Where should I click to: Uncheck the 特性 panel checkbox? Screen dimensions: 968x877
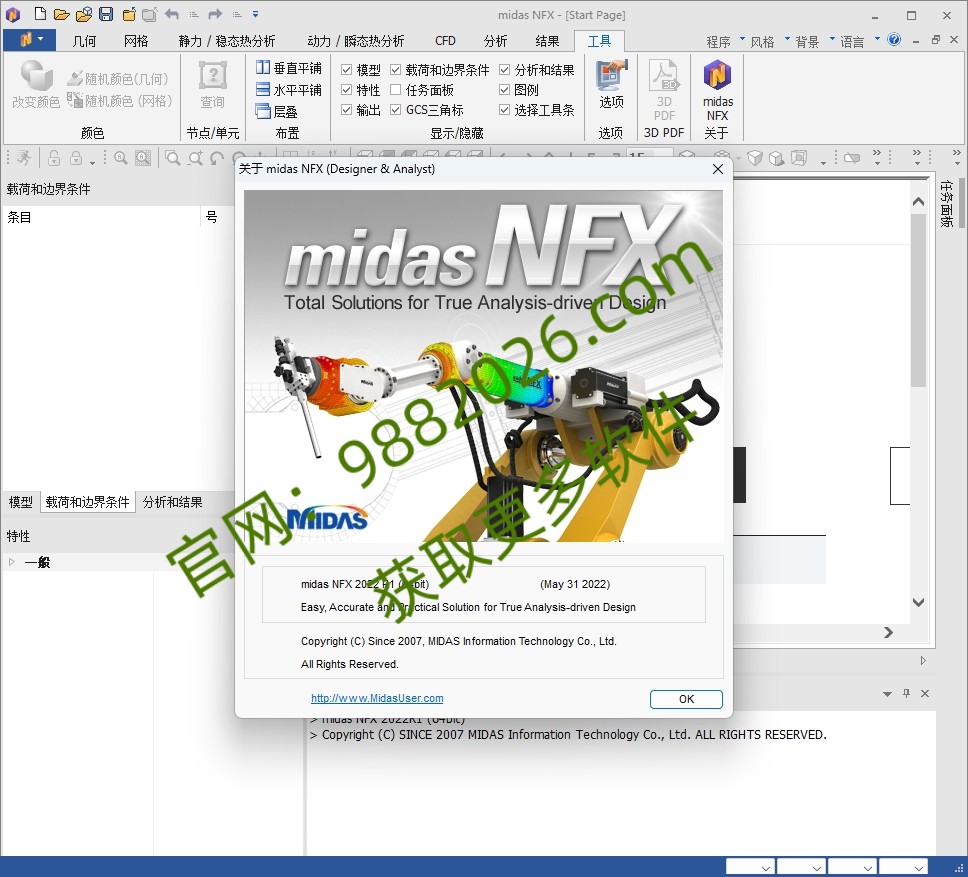(346, 90)
